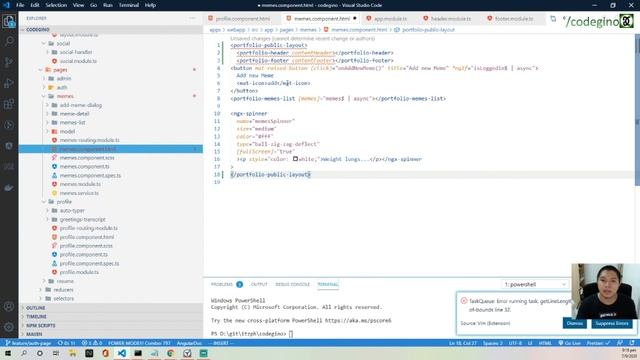640x360 pixels.
Task: Click the errors and warnings counter in the status bar
Action: (92, 343)
